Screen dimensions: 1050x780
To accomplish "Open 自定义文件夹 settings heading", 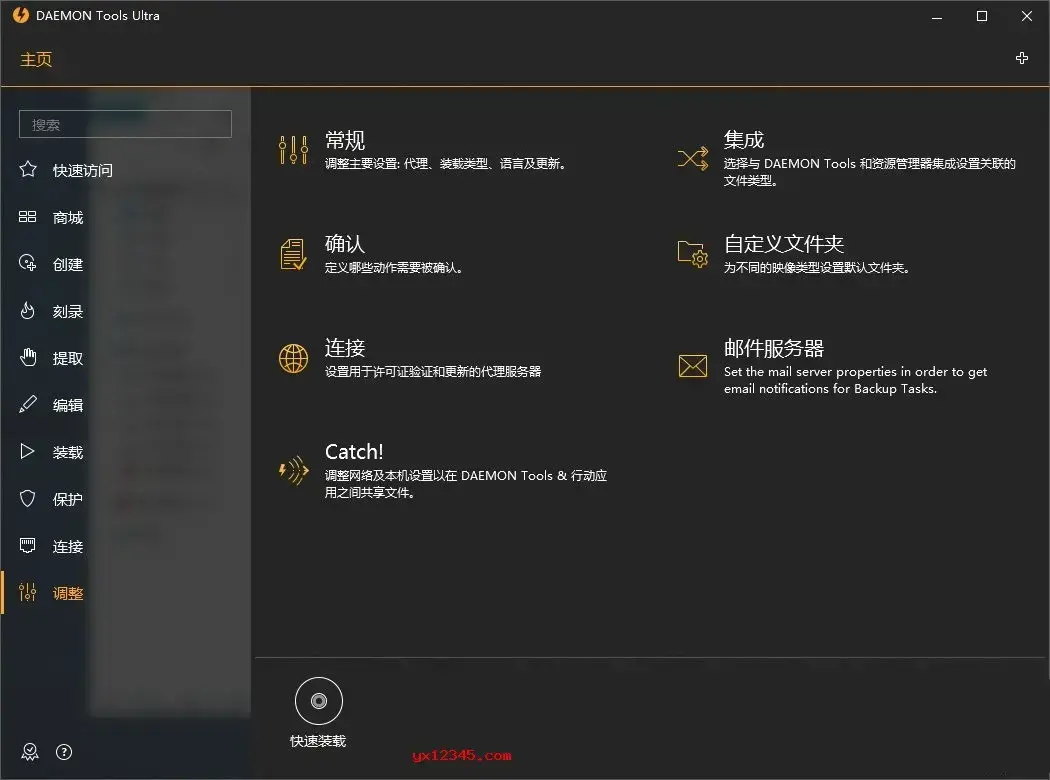I will 784,244.
